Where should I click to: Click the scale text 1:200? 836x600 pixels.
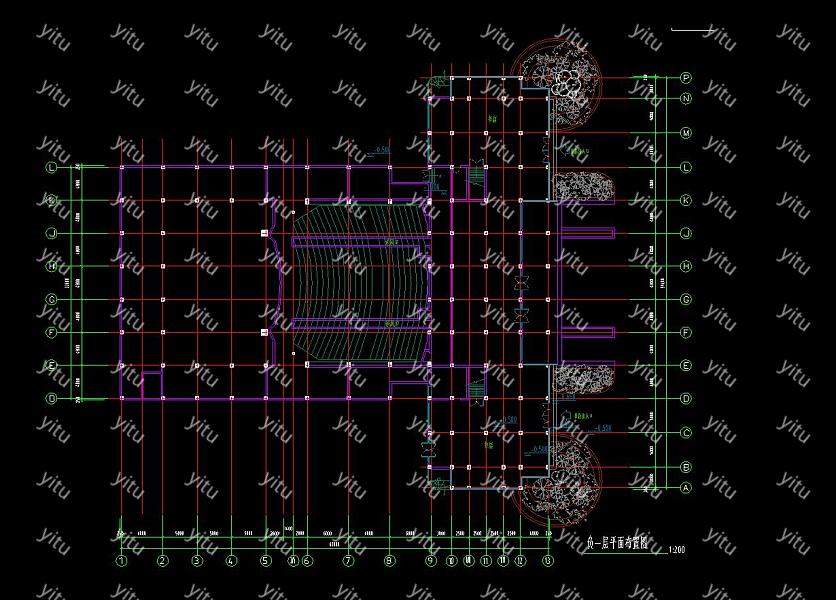(676, 549)
